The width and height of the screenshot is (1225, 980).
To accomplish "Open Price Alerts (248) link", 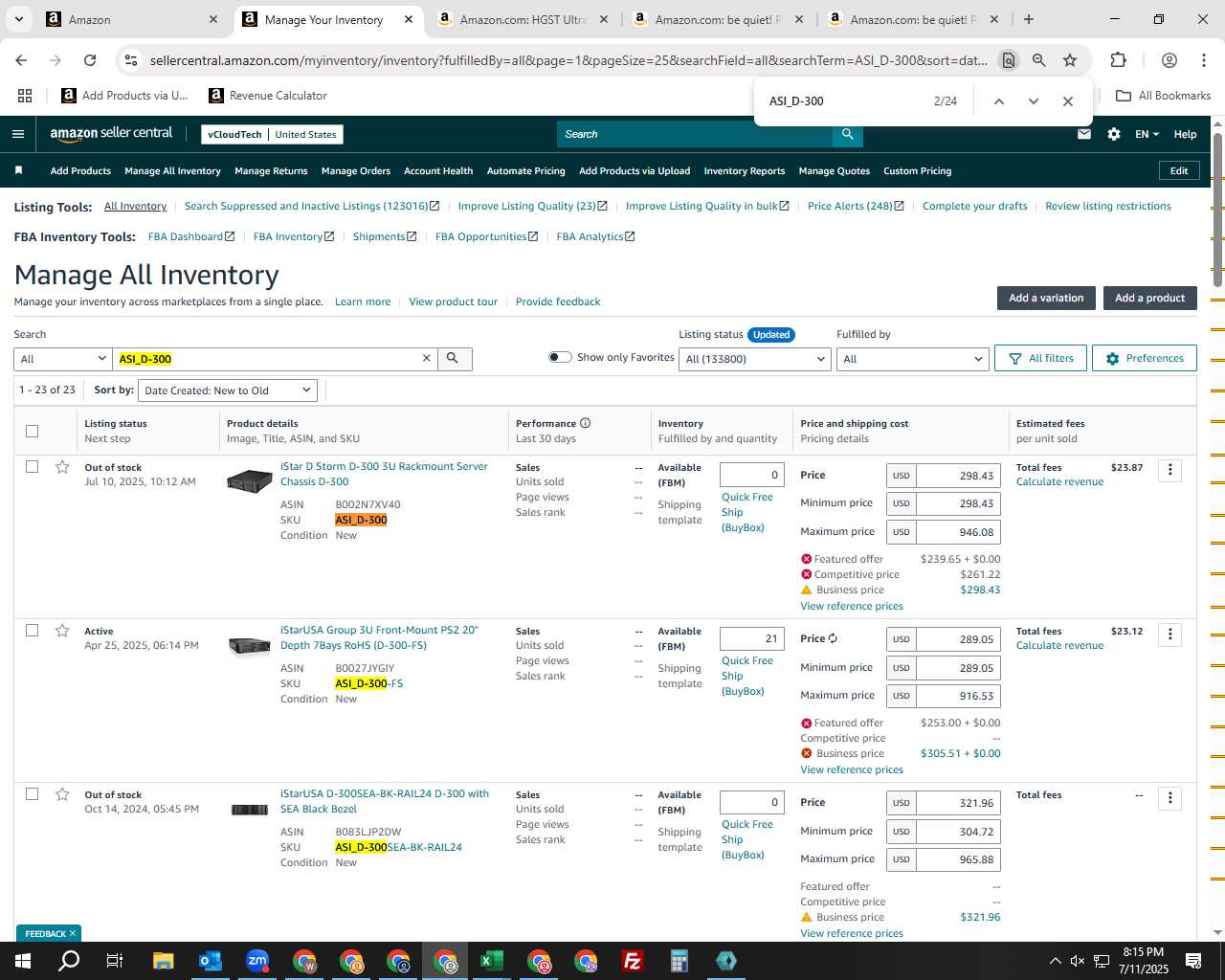I will tap(856, 206).
